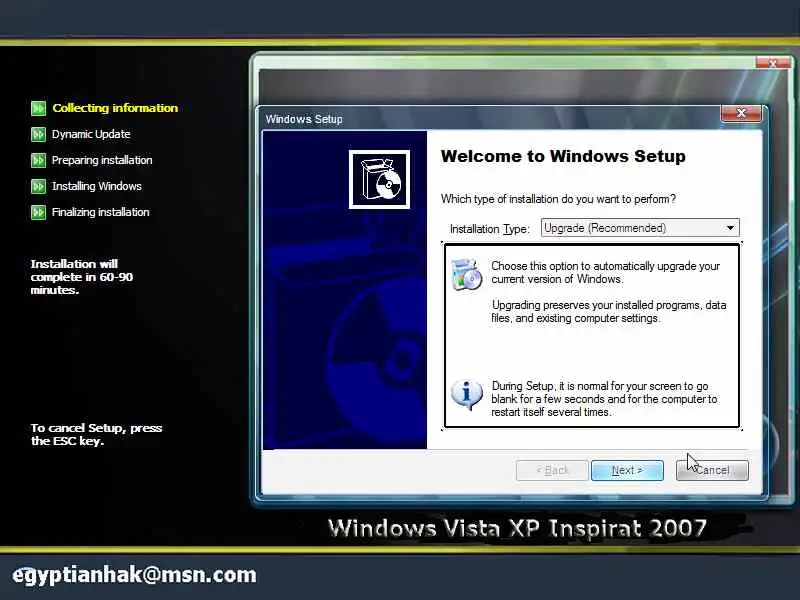Select the Finalizing installation step text
The height and width of the screenshot is (600, 800).
101,212
